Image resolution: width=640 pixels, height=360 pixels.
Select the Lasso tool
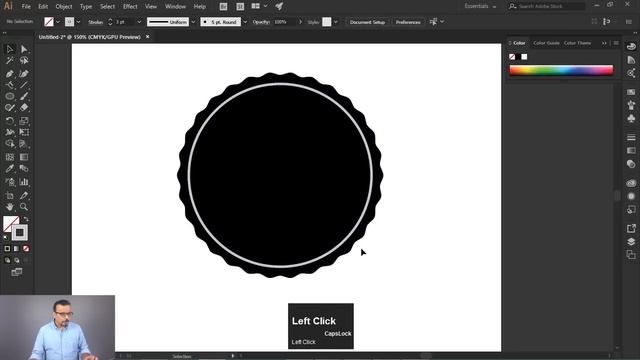24,61
